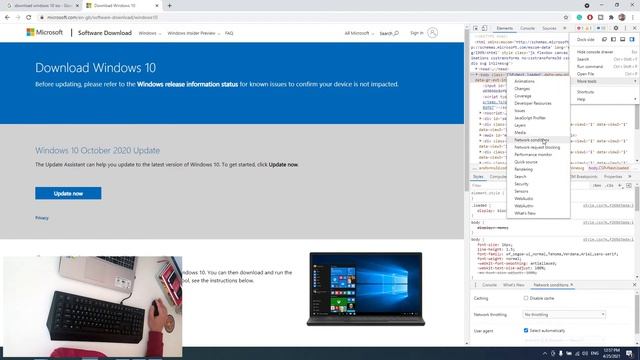Choose Rendering in More tools list
The image size is (640, 360).
538,169
